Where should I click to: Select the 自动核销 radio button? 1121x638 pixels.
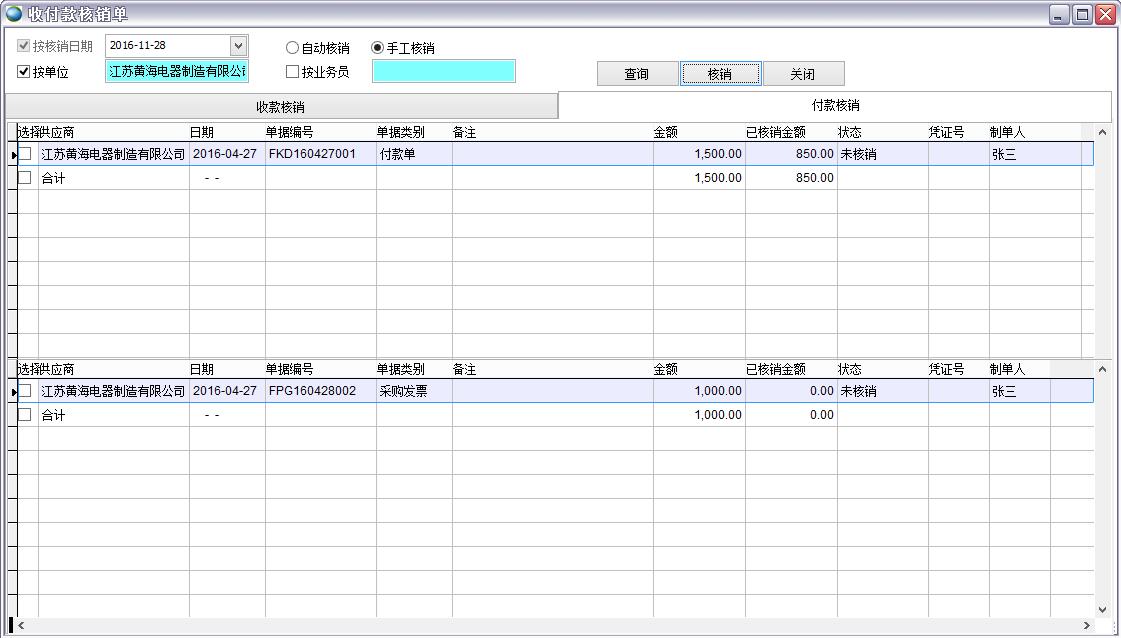[292, 46]
